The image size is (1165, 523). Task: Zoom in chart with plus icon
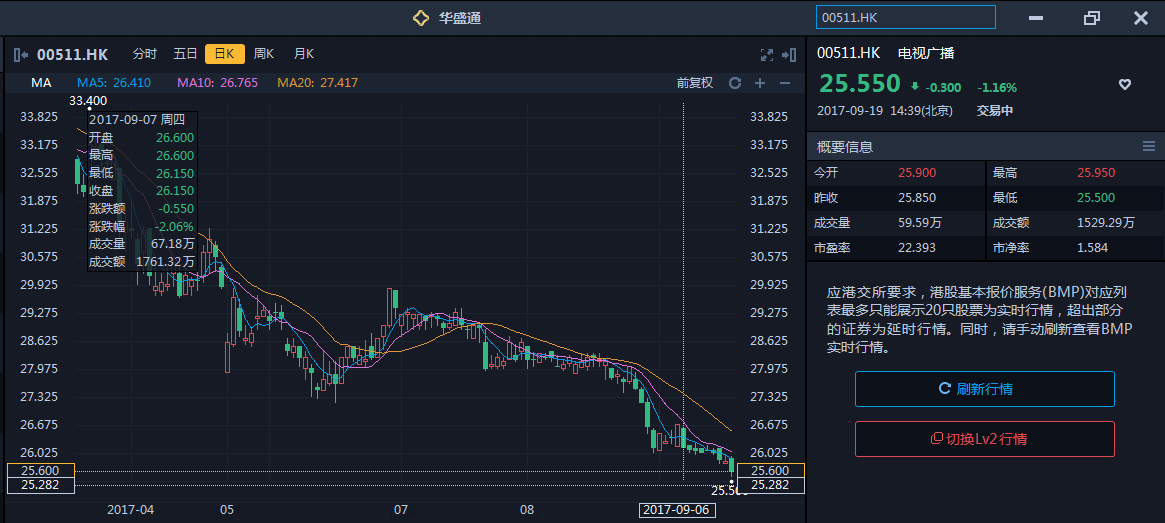760,83
